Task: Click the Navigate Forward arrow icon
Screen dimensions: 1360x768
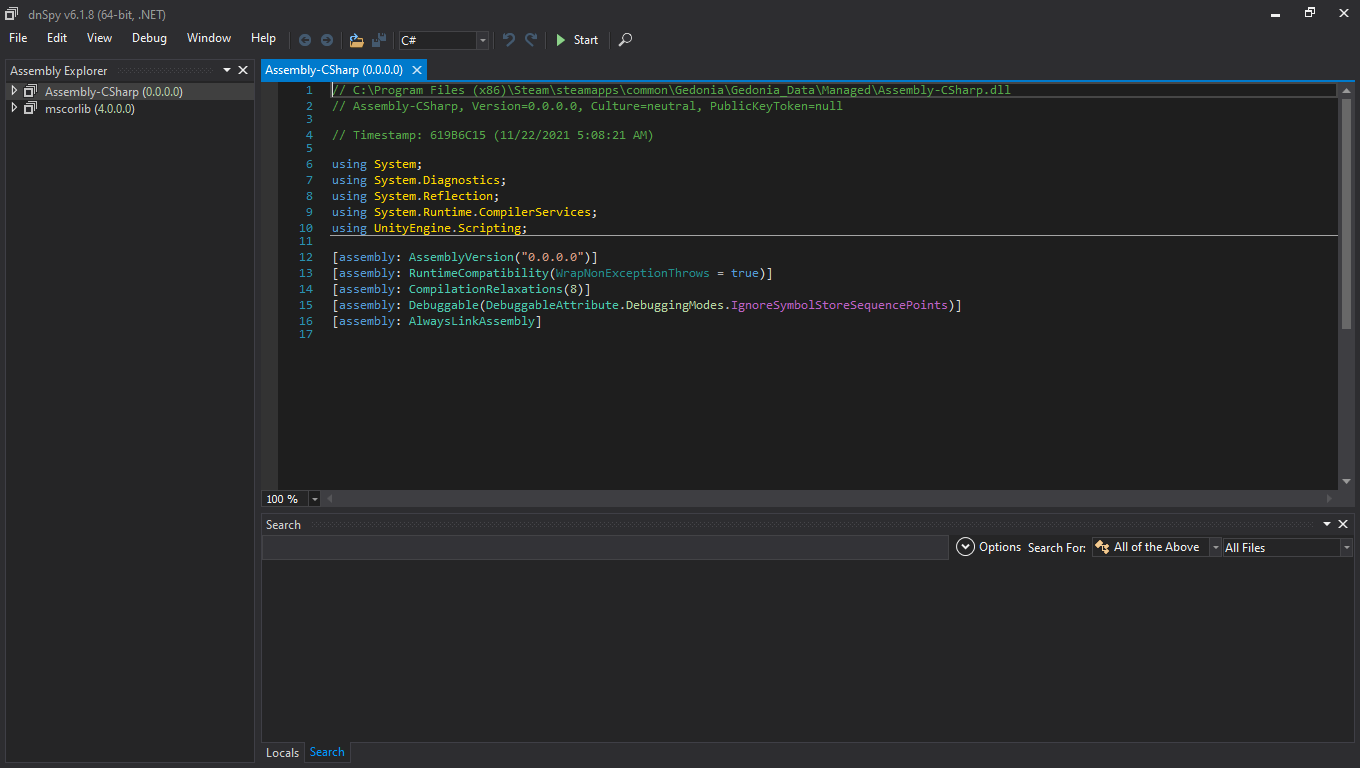Action: click(326, 40)
